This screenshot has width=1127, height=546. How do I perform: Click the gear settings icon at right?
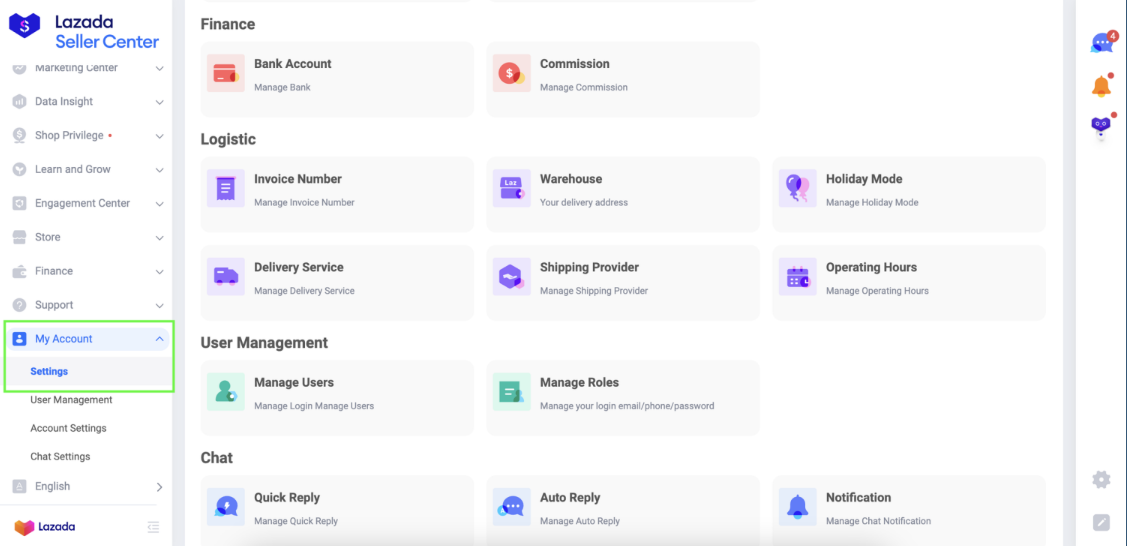tap(1101, 479)
